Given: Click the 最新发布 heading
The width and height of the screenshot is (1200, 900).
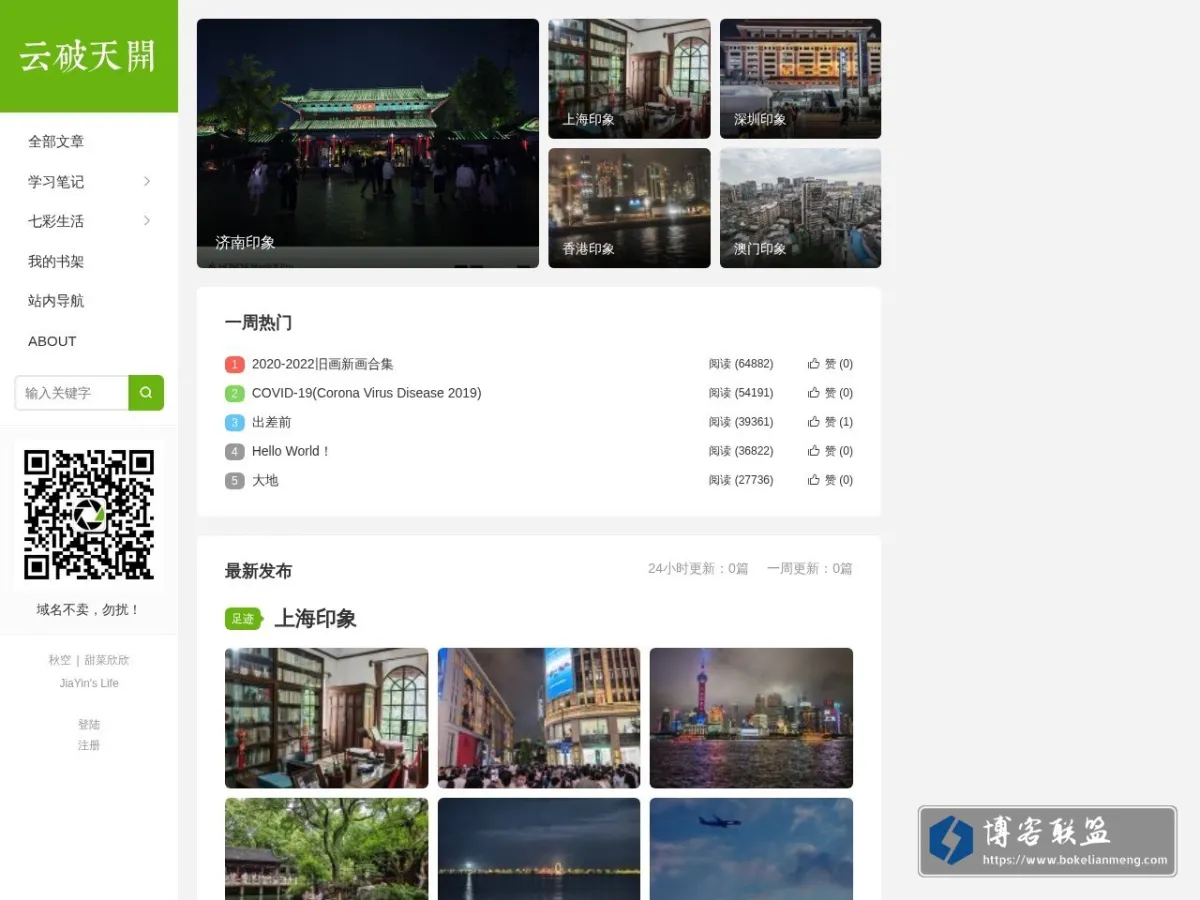Looking at the screenshot, I should tap(258, 571).
